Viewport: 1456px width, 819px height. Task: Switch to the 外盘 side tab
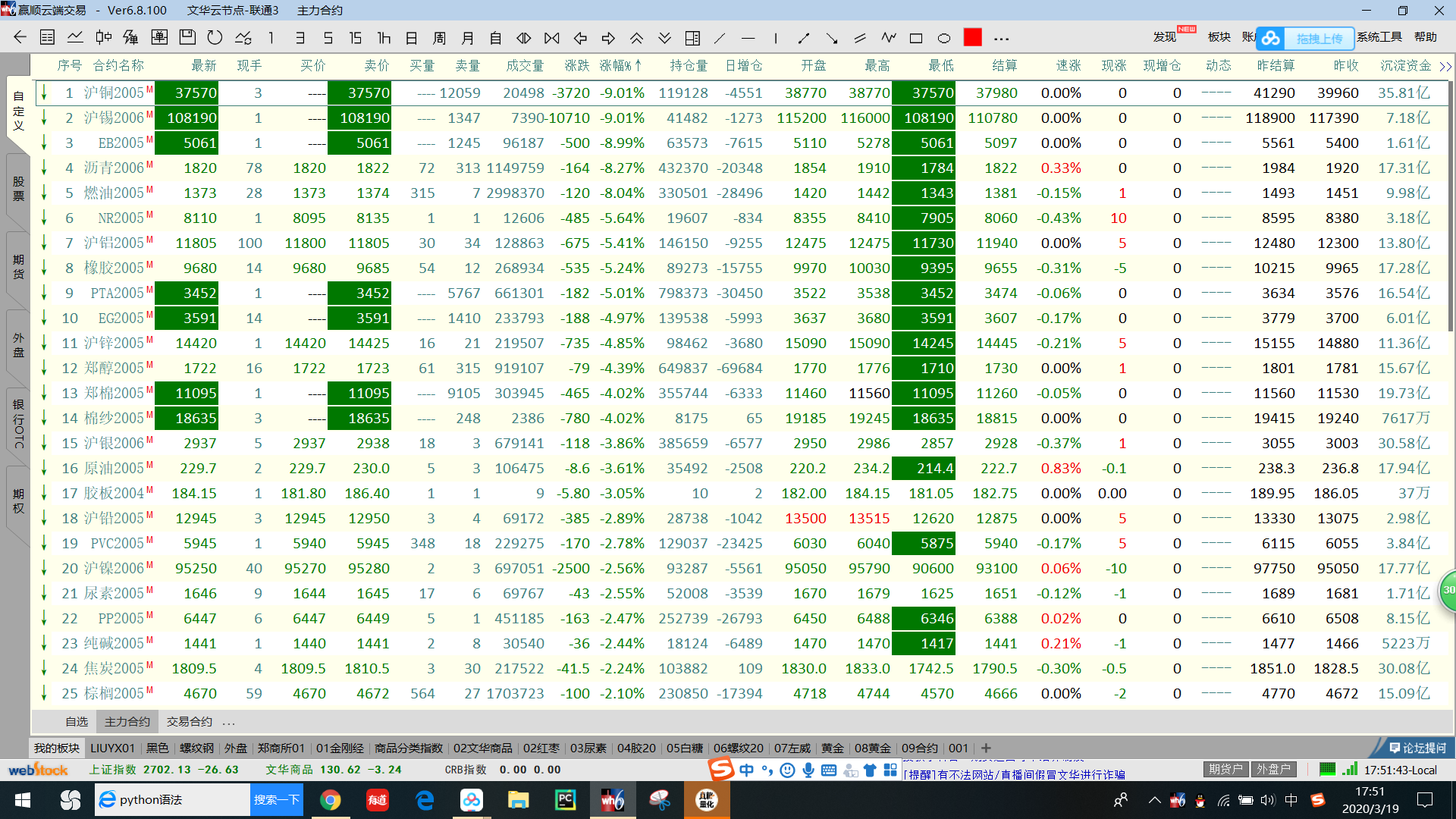[18, 345]
